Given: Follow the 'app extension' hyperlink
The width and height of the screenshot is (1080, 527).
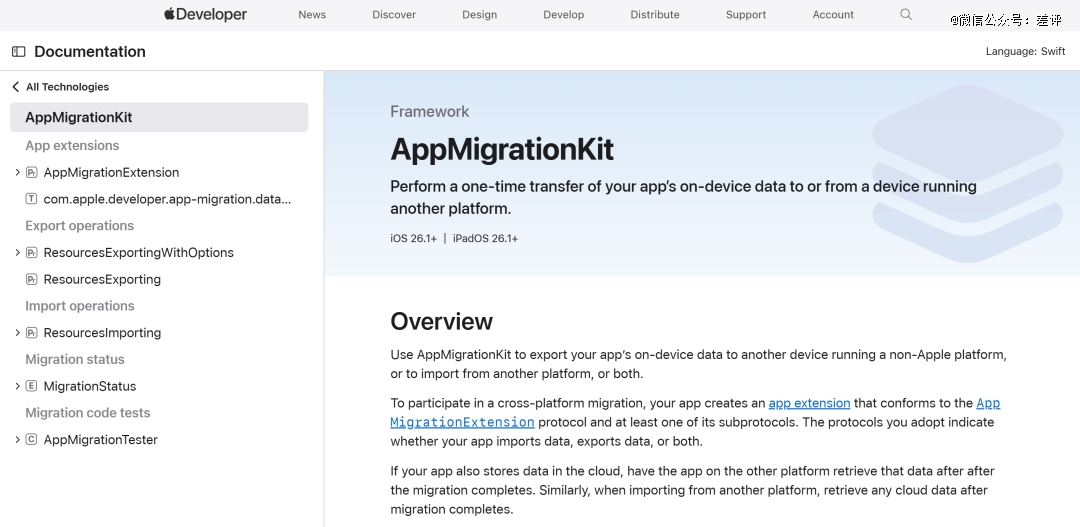Looking at the screenshot, I should pos(809,403).
